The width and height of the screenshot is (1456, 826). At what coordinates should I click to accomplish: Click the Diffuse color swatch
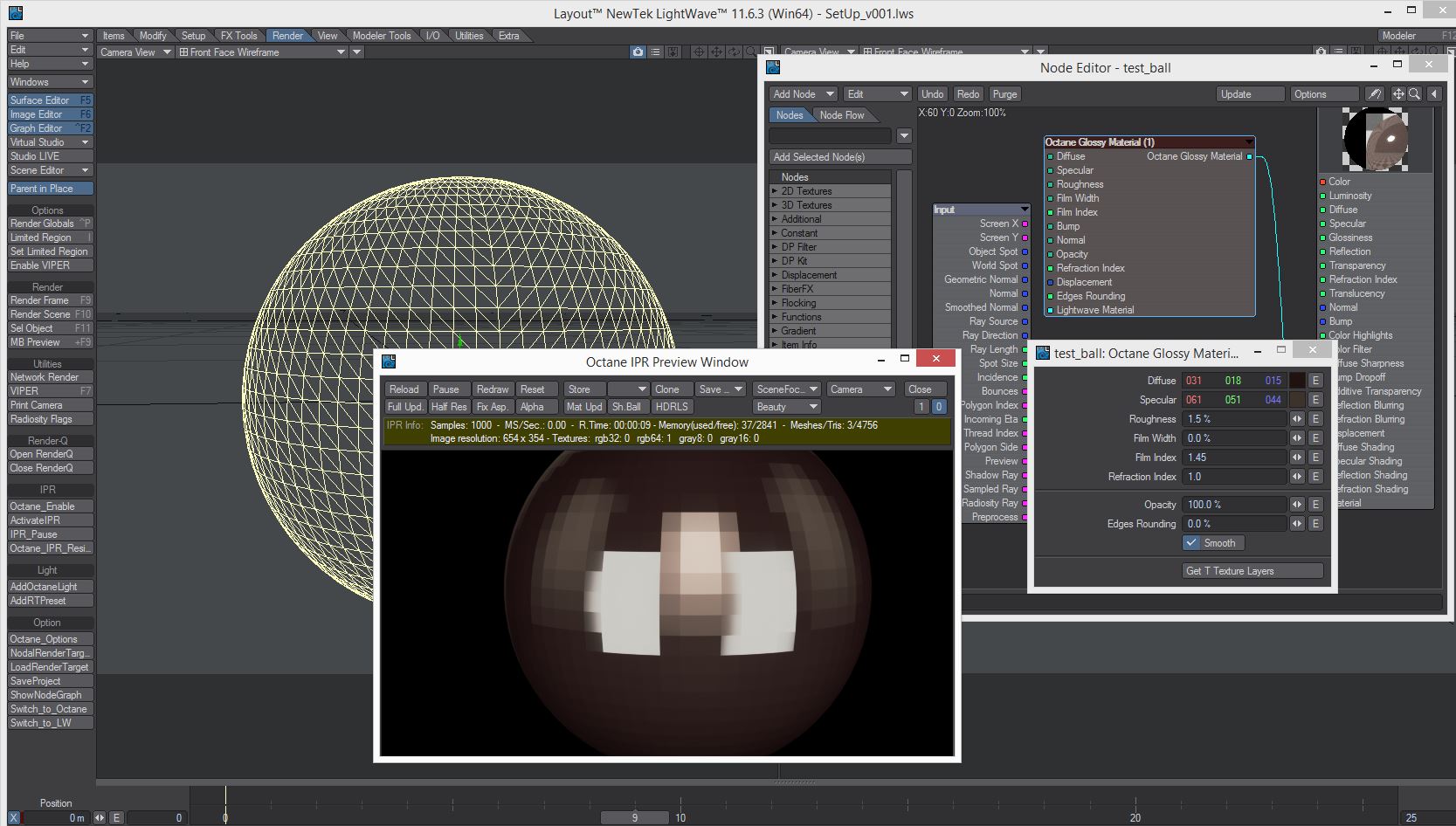[1297, 381]
